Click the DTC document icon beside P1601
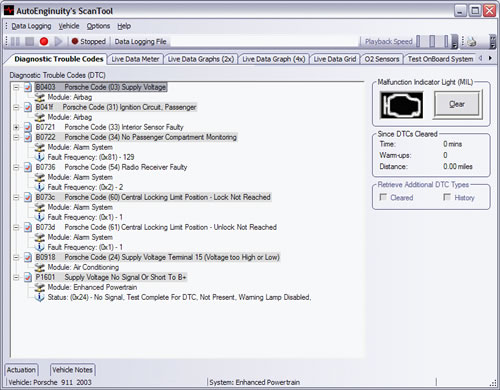 coord(28,277)
